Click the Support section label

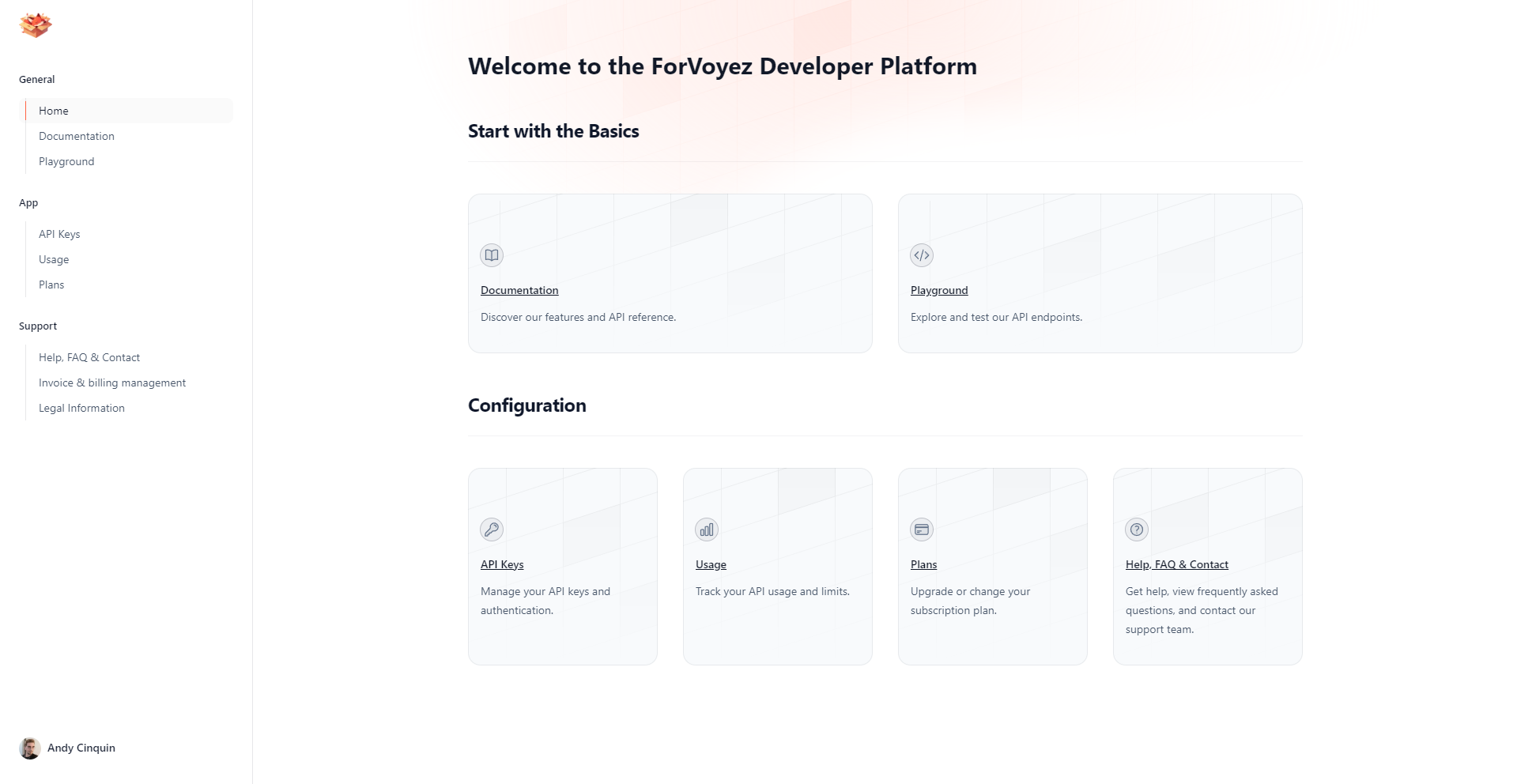38,326
